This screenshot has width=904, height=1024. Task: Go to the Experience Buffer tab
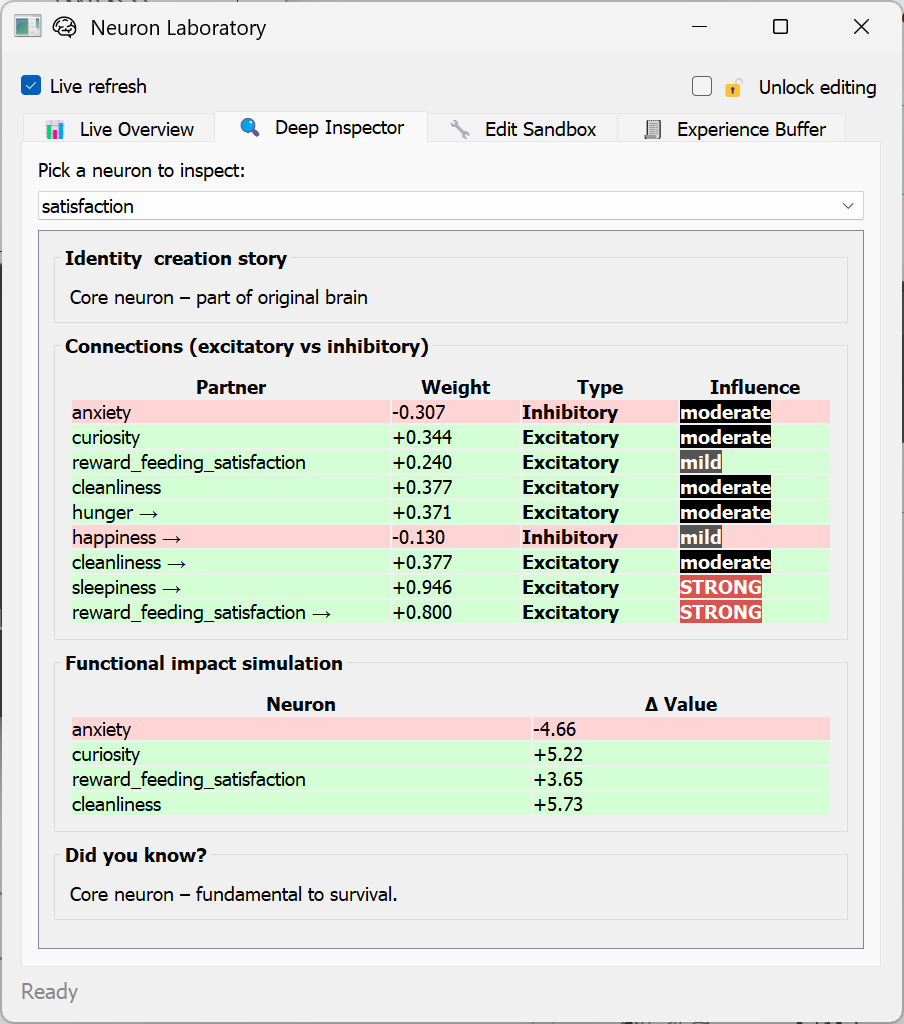[734, 129]
